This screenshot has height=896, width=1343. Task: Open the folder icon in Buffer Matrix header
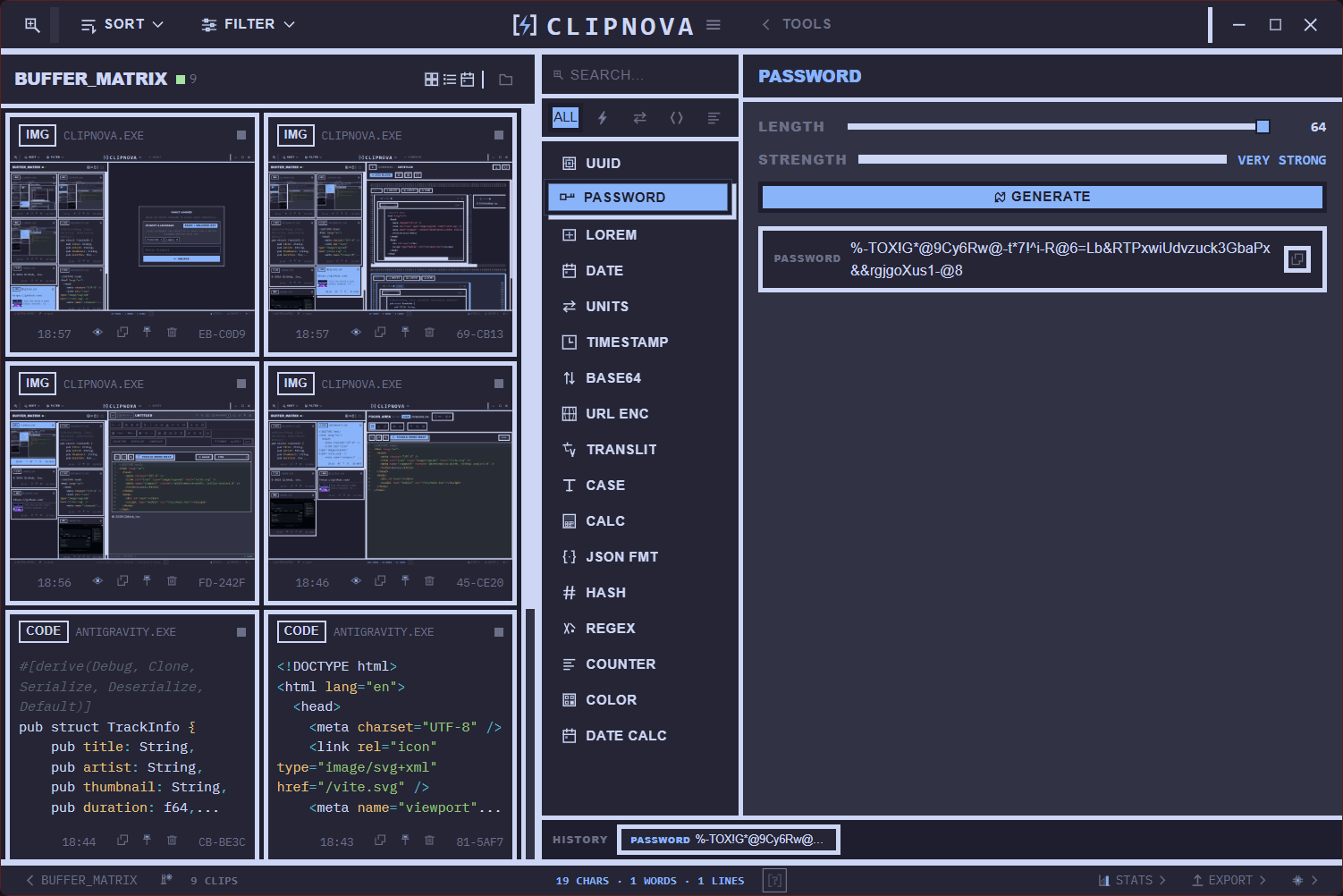pyautogui.click(x=506, y=80)
